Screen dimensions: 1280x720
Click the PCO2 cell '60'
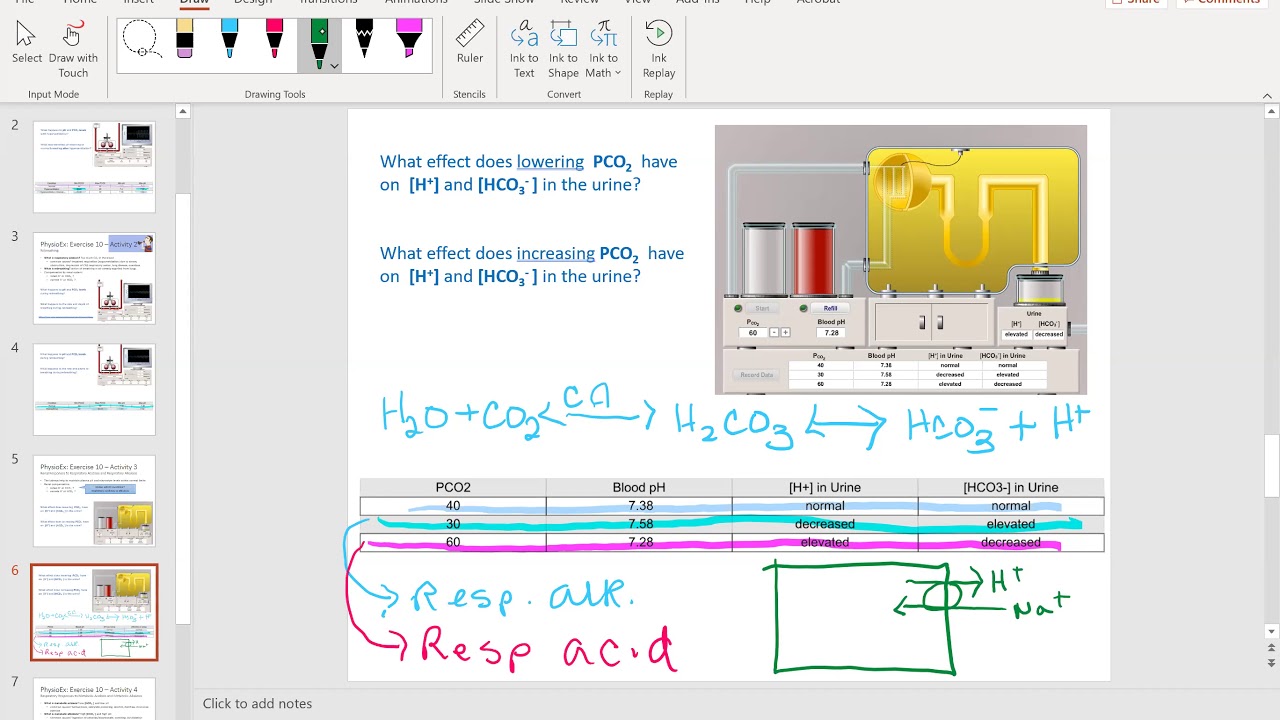pos(453,542)
